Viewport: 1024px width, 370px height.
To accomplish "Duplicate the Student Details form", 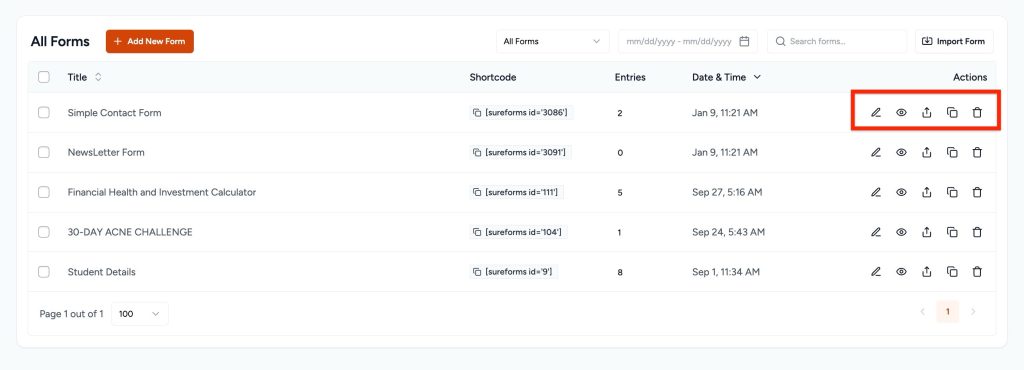I will (x=952, y=272).
